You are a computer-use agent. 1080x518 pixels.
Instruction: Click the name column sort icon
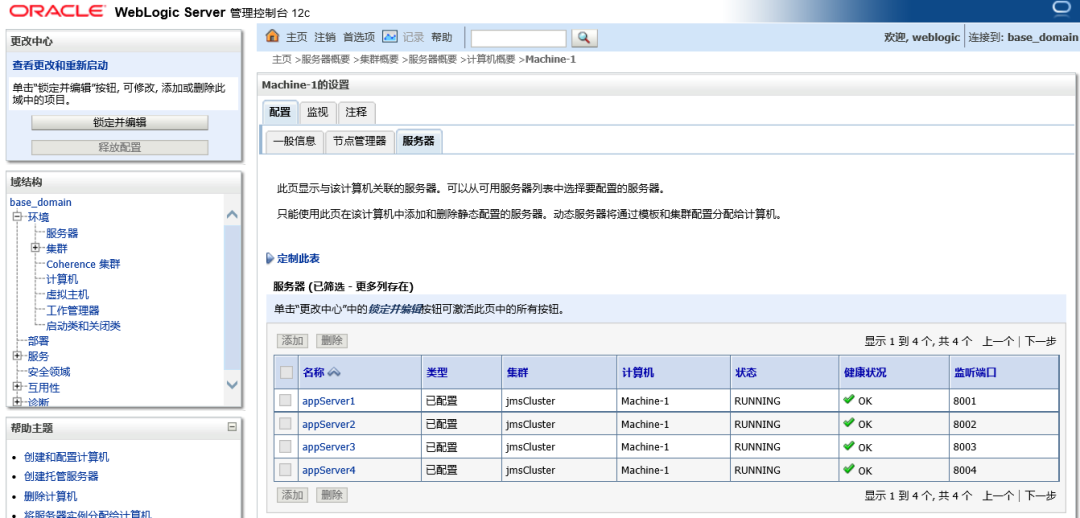(x=334, y=372)
